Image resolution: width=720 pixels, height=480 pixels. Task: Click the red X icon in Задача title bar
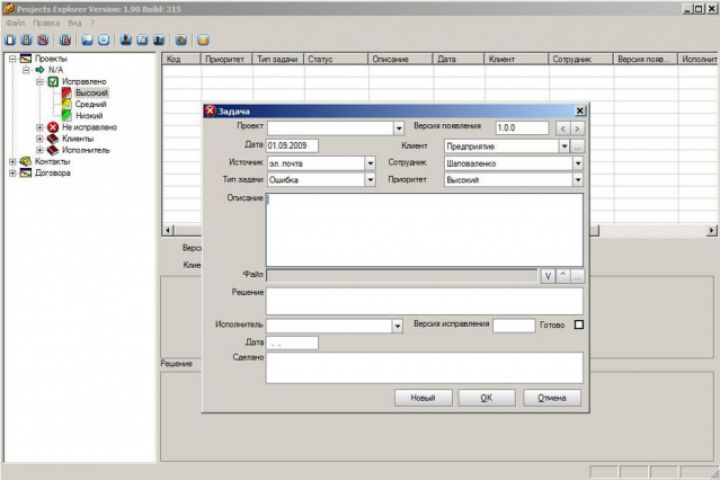(210, 111)
